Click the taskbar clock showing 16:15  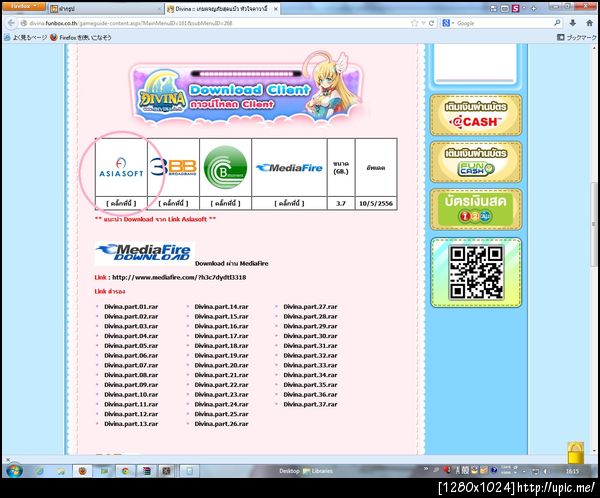572,471
